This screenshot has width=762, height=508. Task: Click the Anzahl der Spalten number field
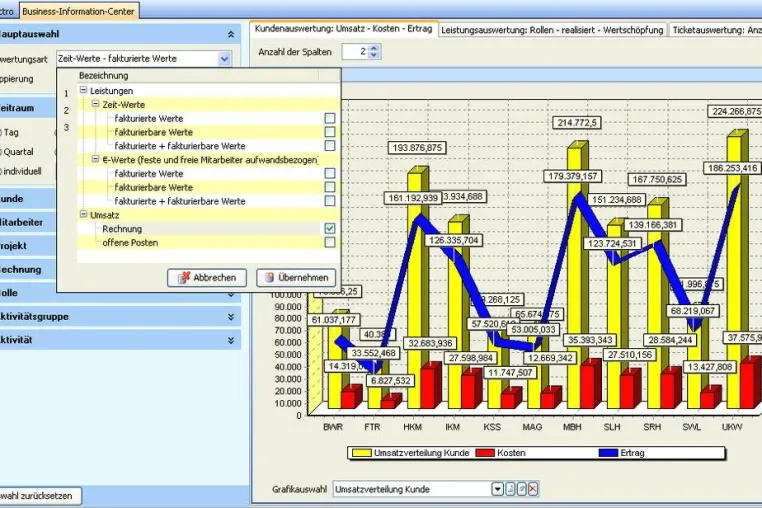(355, 52)
